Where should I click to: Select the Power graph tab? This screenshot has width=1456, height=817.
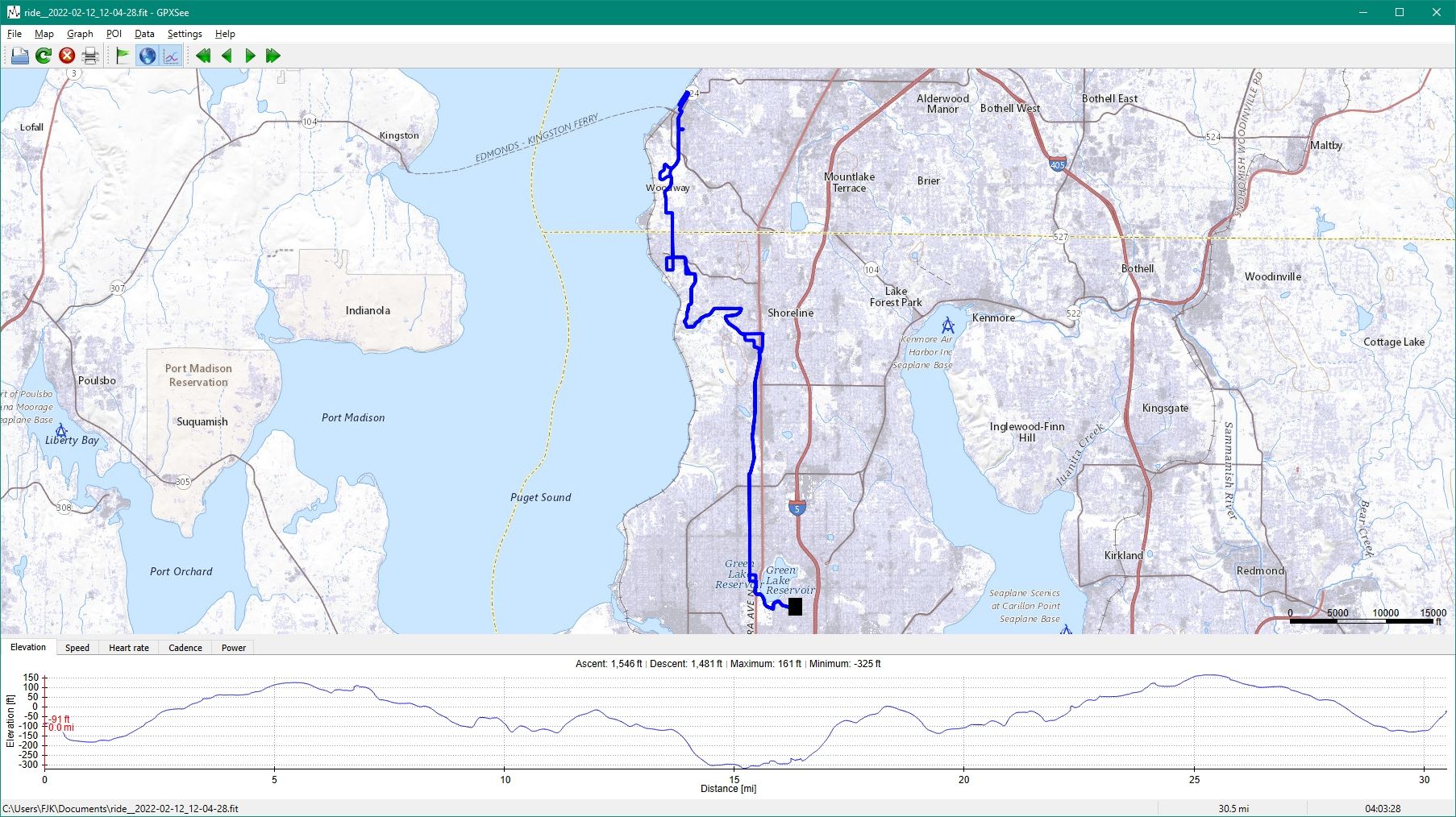tap(234, 648)
